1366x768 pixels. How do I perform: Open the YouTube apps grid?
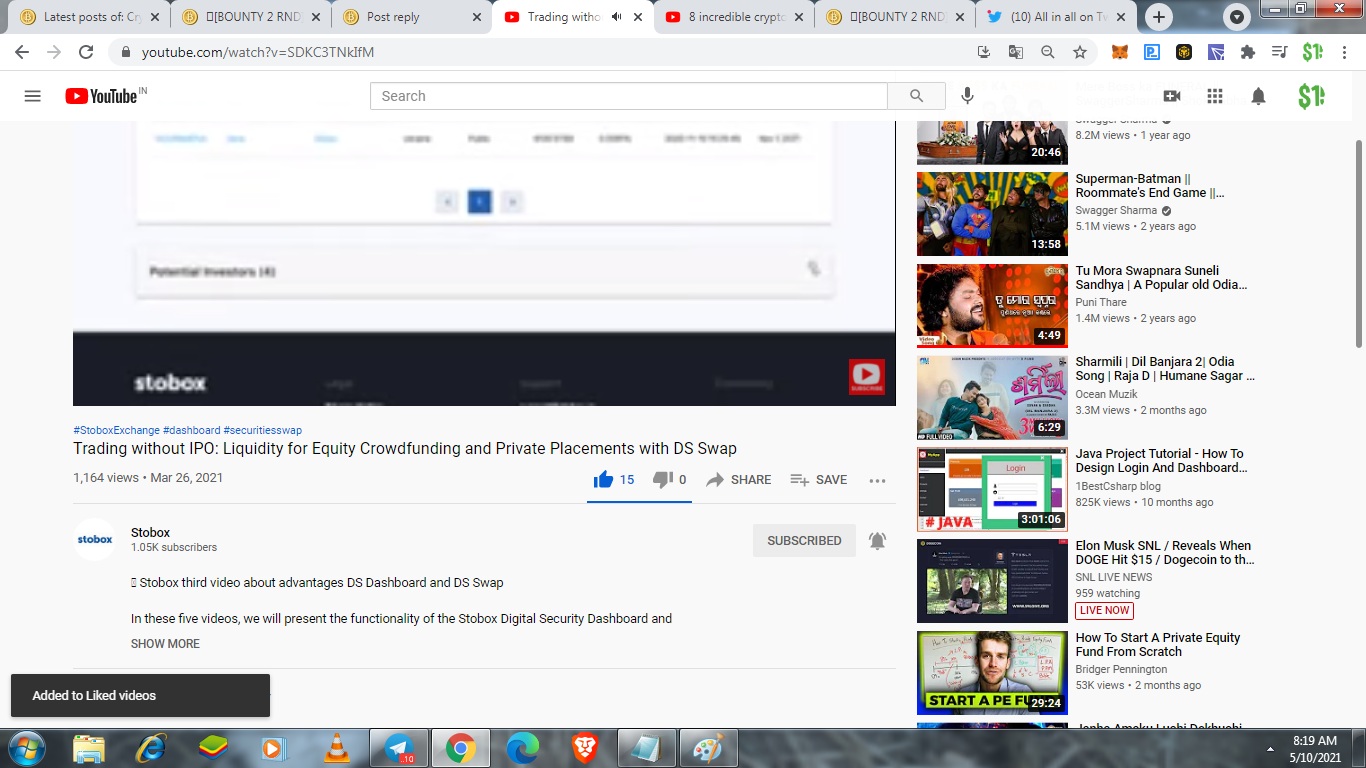point(1215,96)
